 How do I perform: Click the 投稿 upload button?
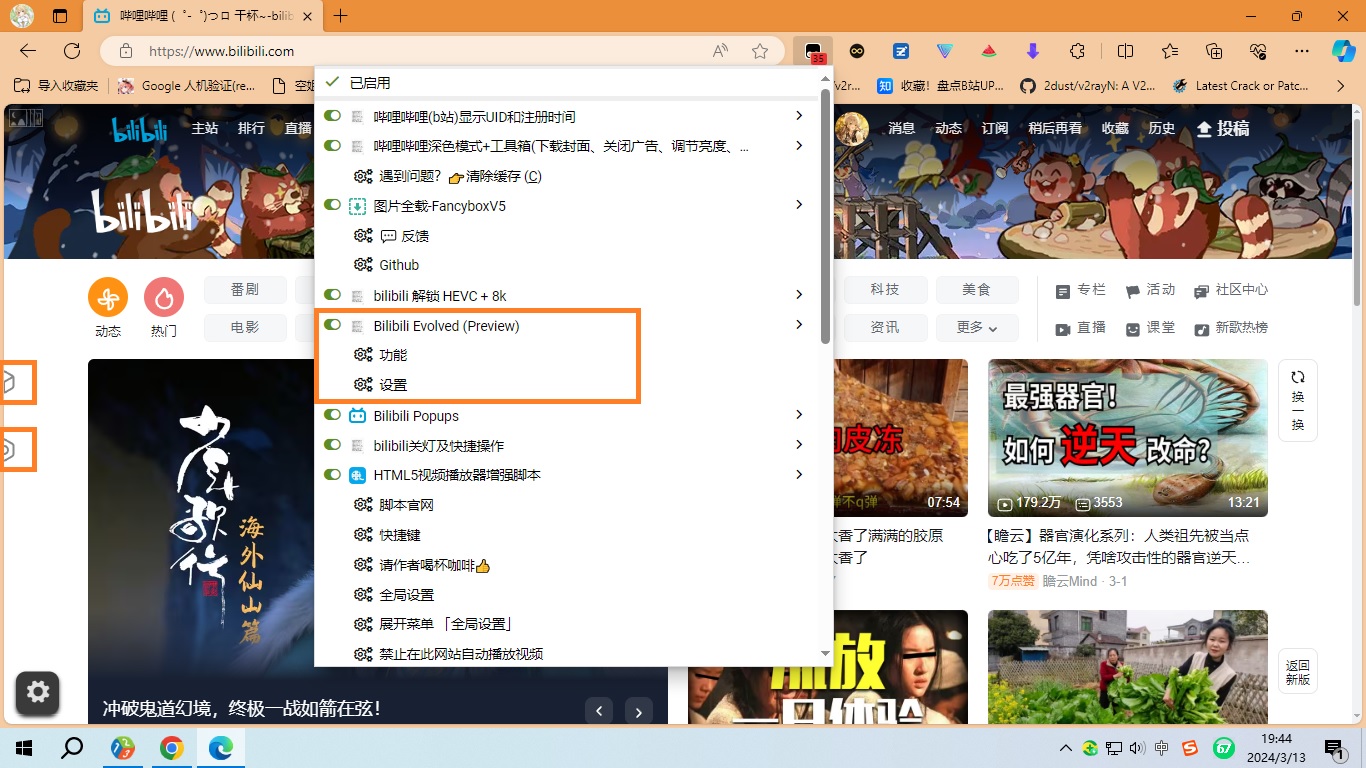coord(1223,129)
